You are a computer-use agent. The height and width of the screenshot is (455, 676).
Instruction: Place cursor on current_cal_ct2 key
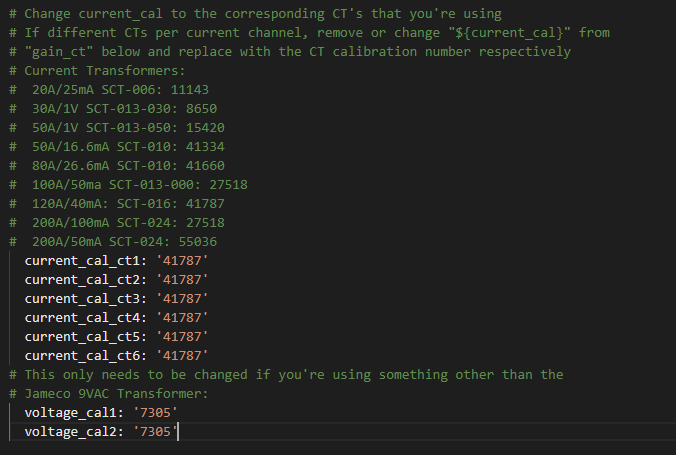pos(82,280)
